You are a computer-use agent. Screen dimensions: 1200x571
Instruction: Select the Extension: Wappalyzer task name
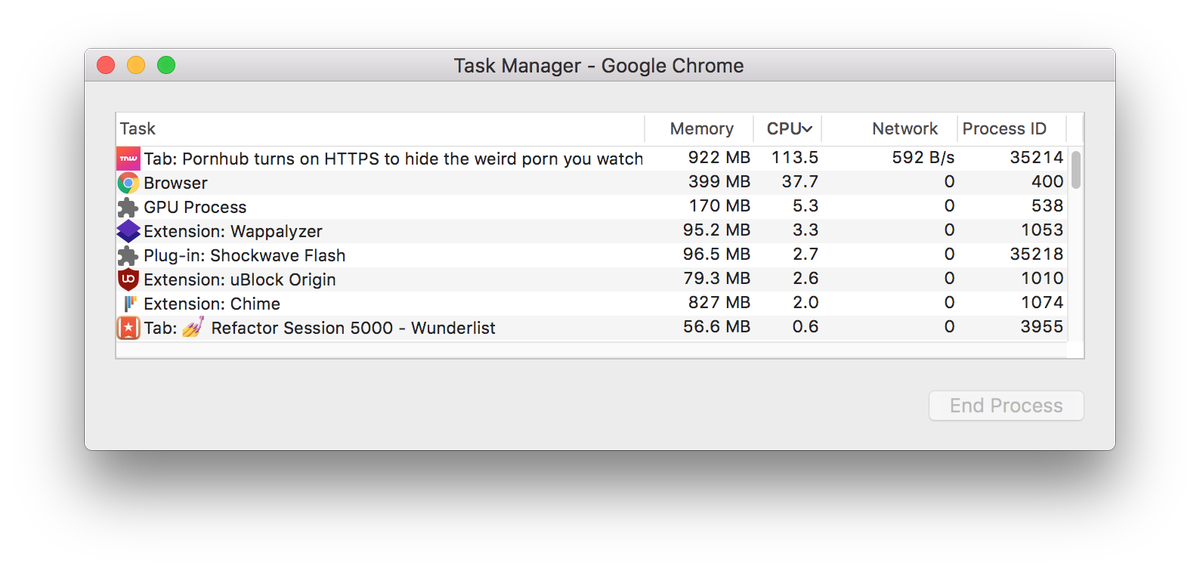pos(233,231)
